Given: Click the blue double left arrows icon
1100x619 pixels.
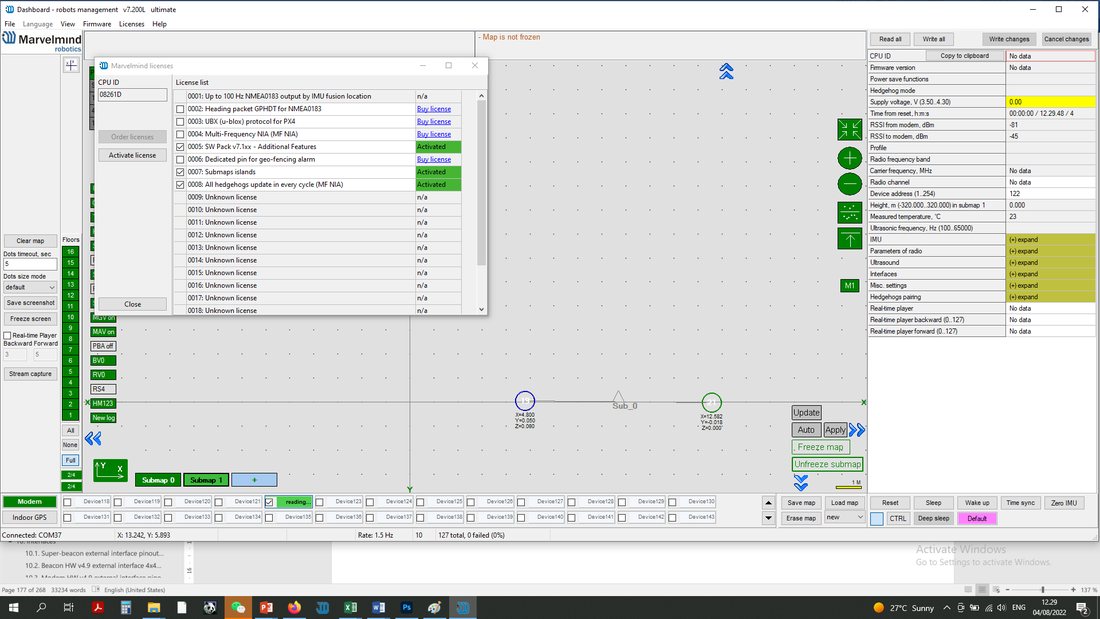Looking at the screenshot, I should point(93,439).
